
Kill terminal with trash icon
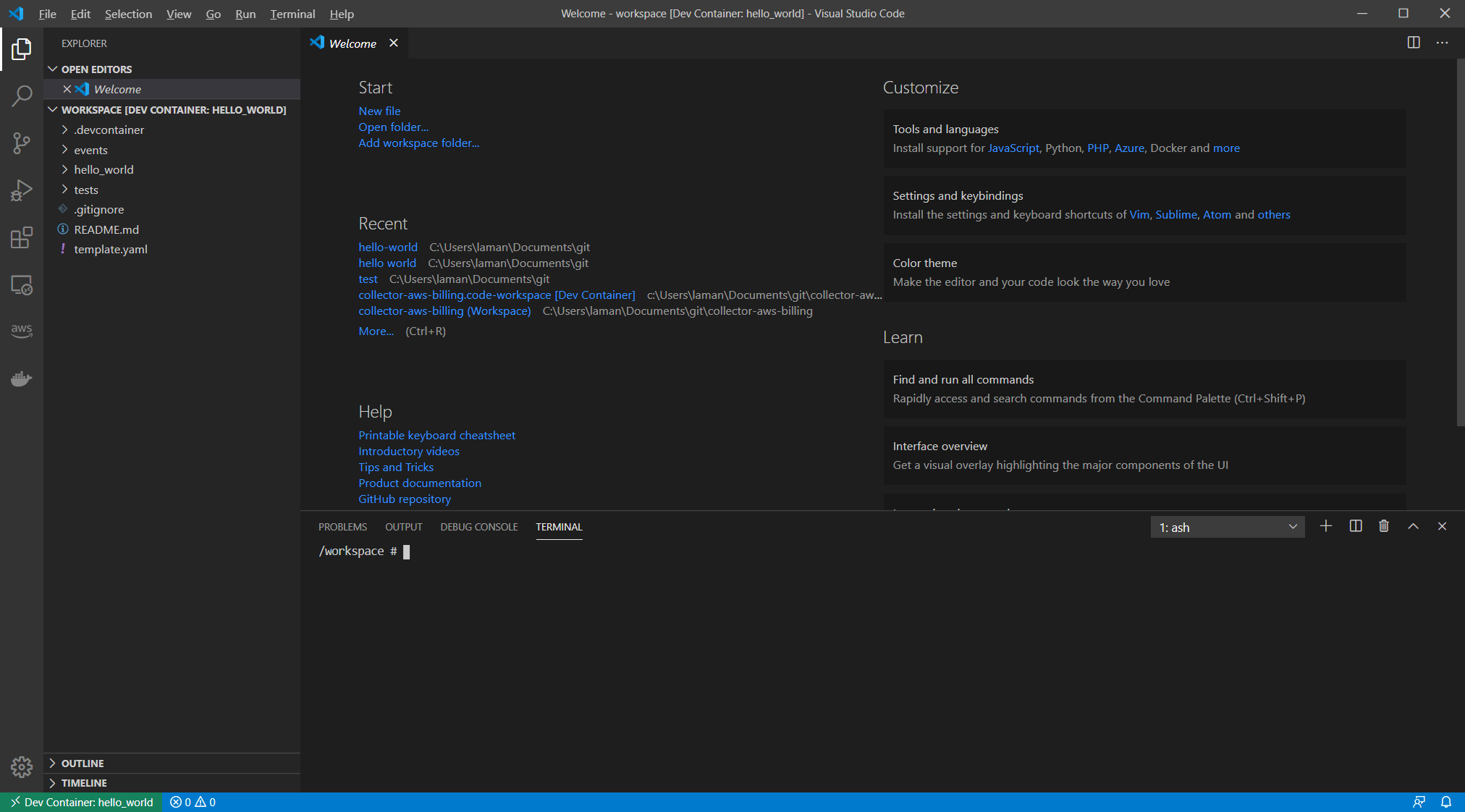point(1384,526)
